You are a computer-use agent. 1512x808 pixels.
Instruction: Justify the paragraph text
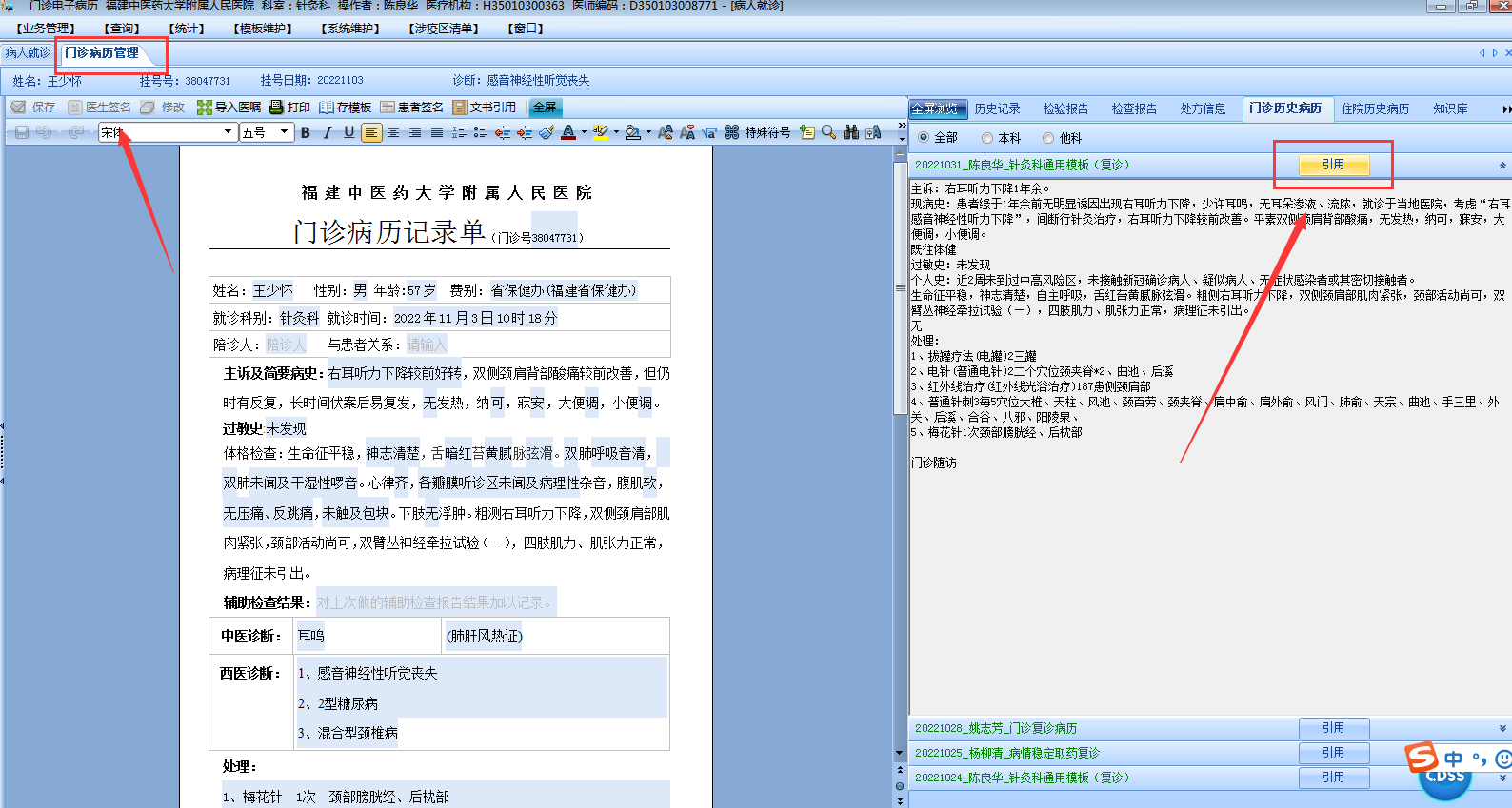coord(437,132)
